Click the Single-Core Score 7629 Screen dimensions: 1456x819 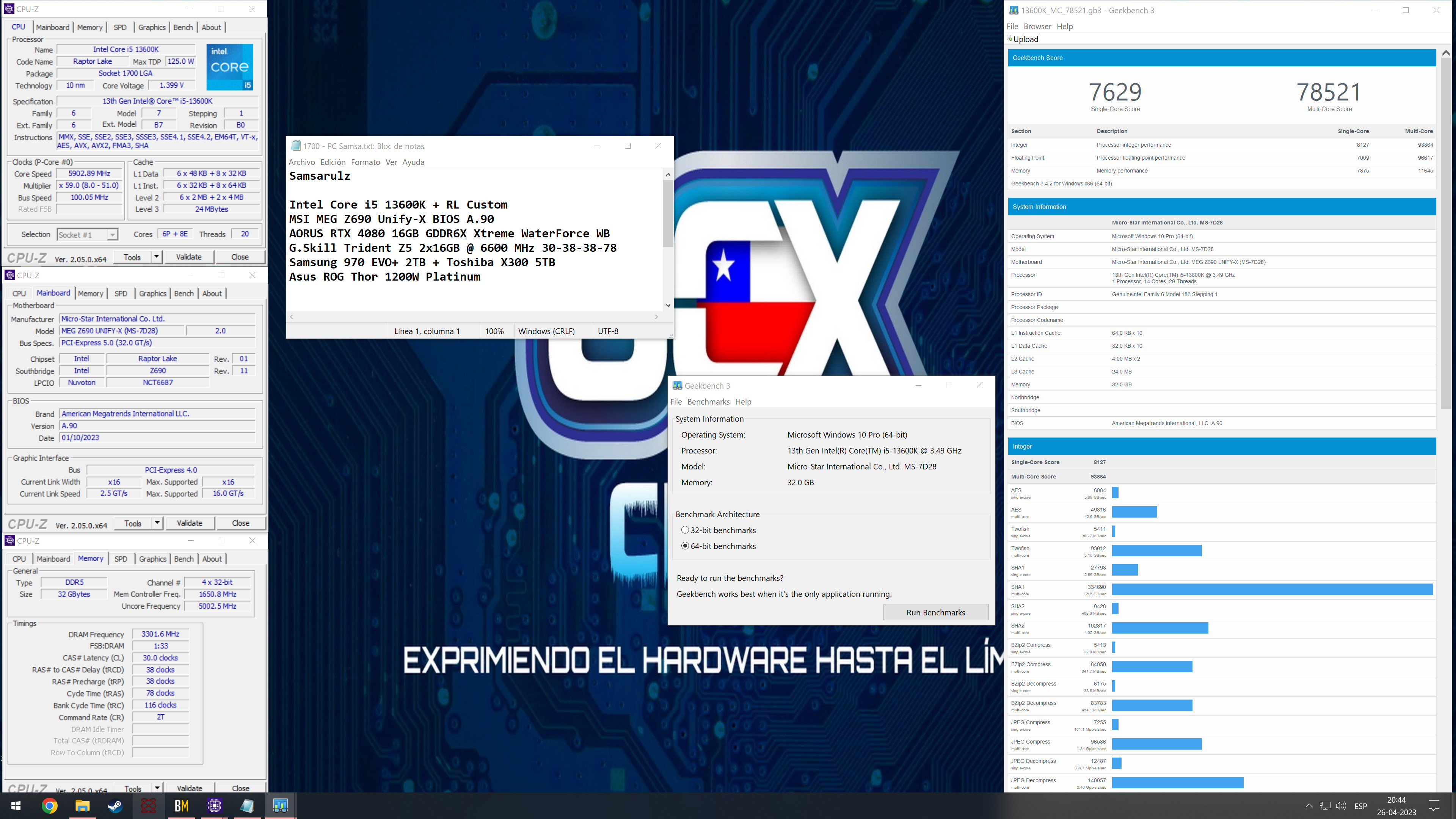pos(1115,92)
